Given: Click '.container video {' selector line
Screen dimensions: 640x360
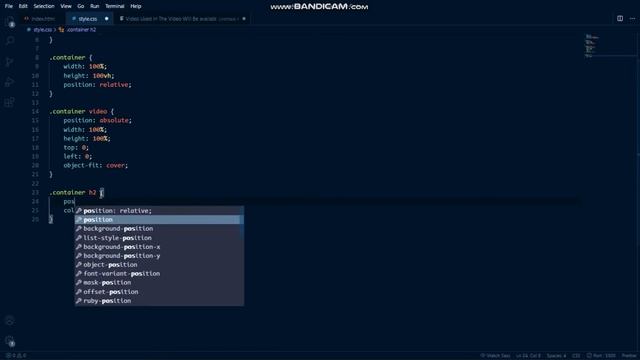Looking at the screenshot, I should click(82, 111).
